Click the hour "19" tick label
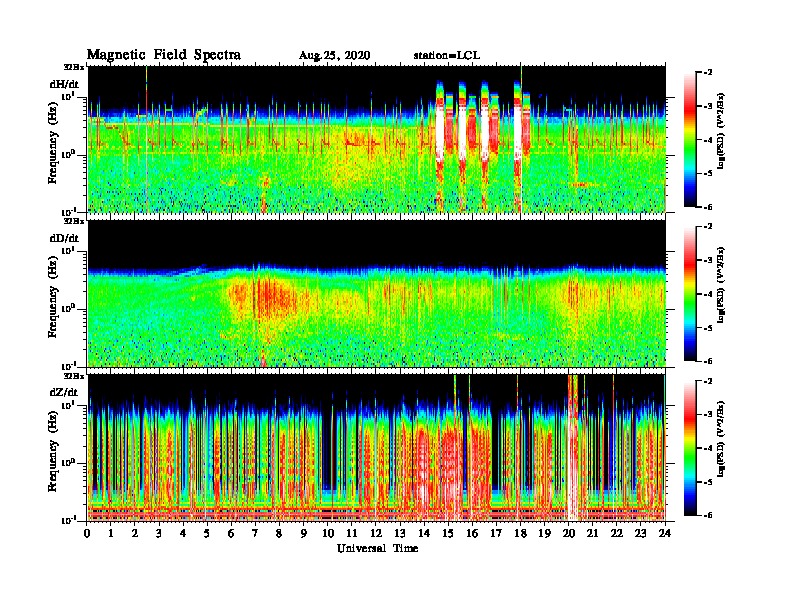 (544, 533)
